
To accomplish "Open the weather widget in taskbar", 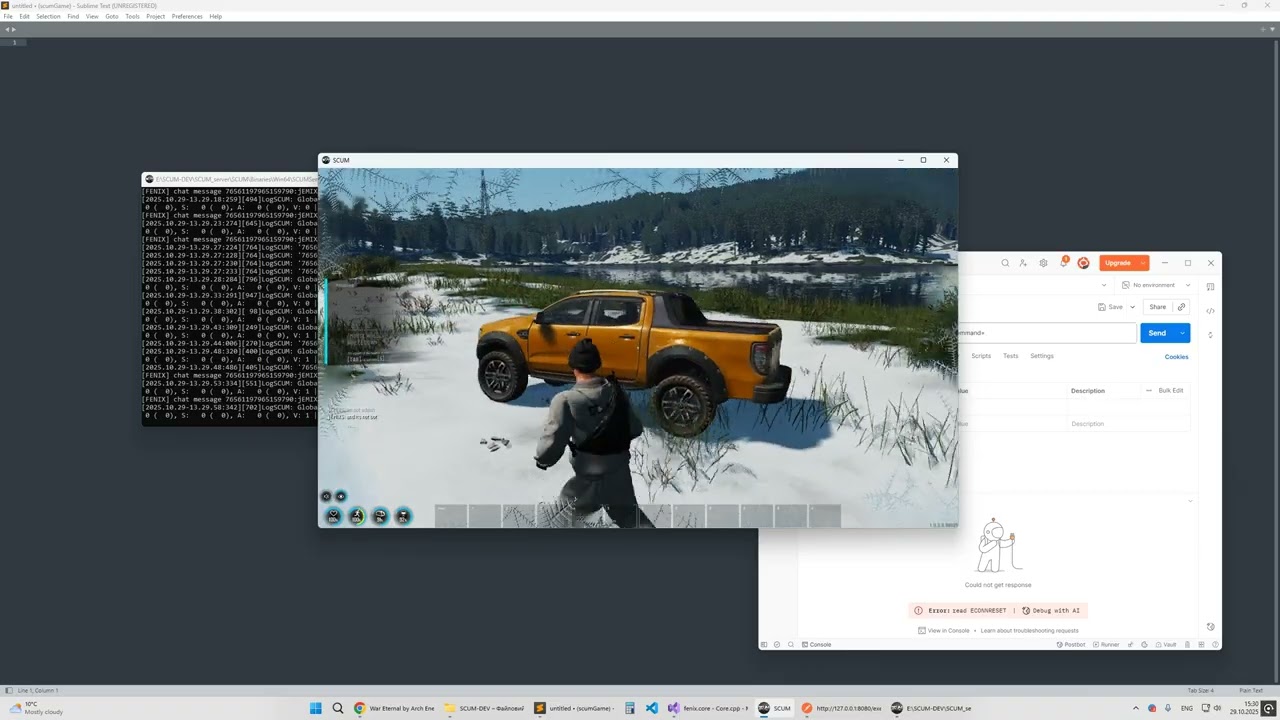I will (x=35, y=708).
